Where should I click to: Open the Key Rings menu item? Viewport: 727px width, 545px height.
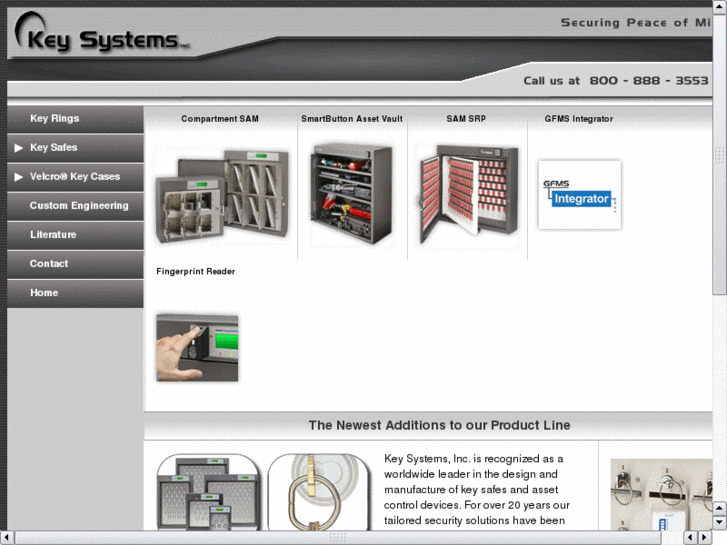tap(75, 119)
